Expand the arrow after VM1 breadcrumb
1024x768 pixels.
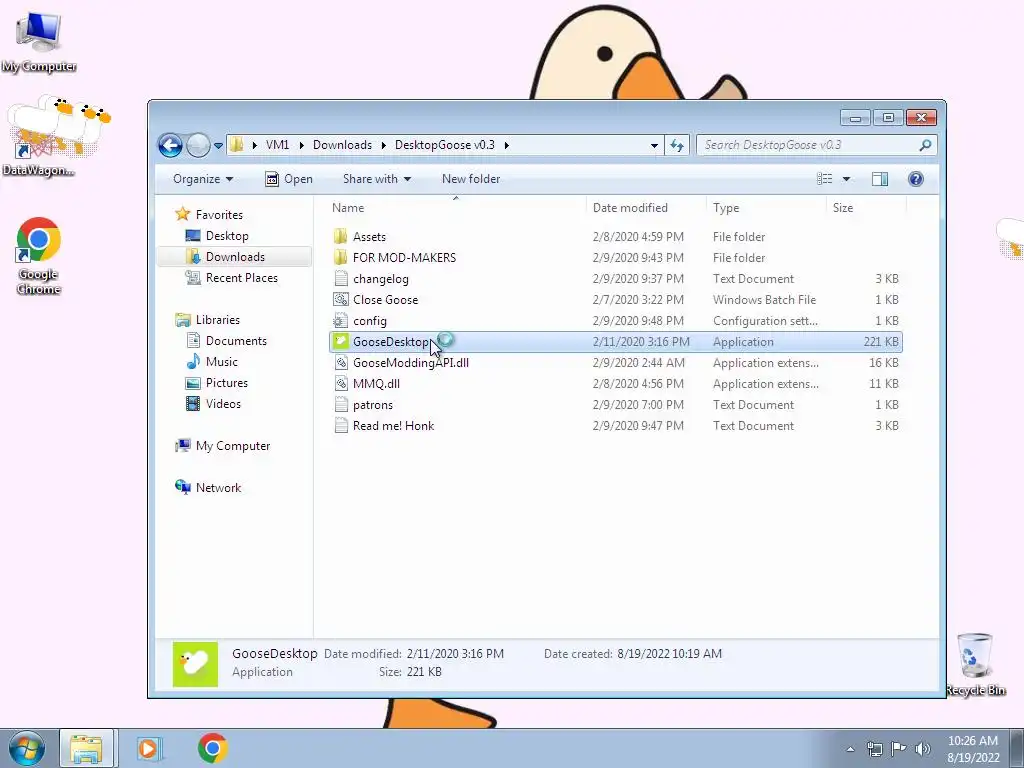point(301,145)
